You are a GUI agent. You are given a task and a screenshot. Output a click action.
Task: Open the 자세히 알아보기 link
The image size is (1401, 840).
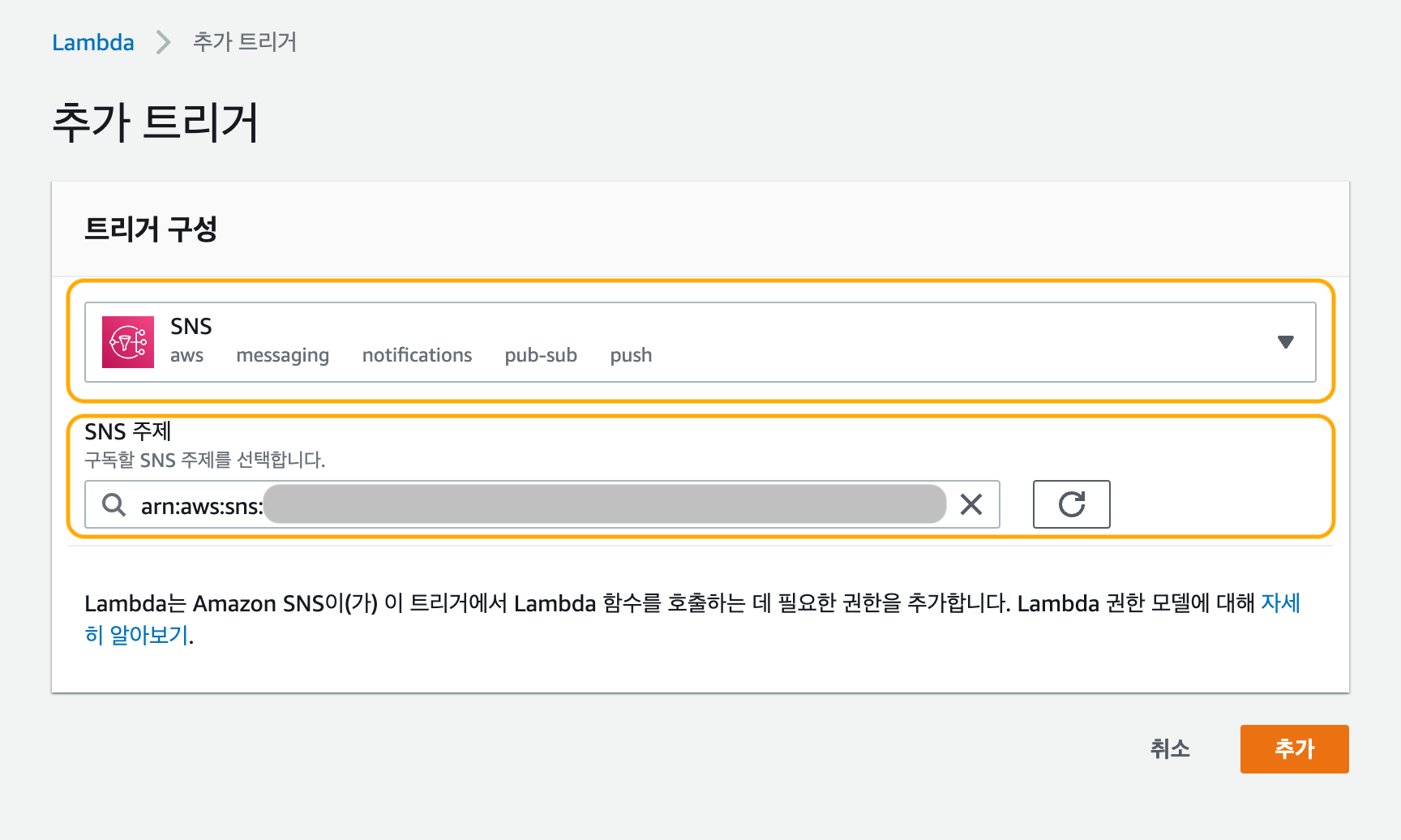(136, 635)
